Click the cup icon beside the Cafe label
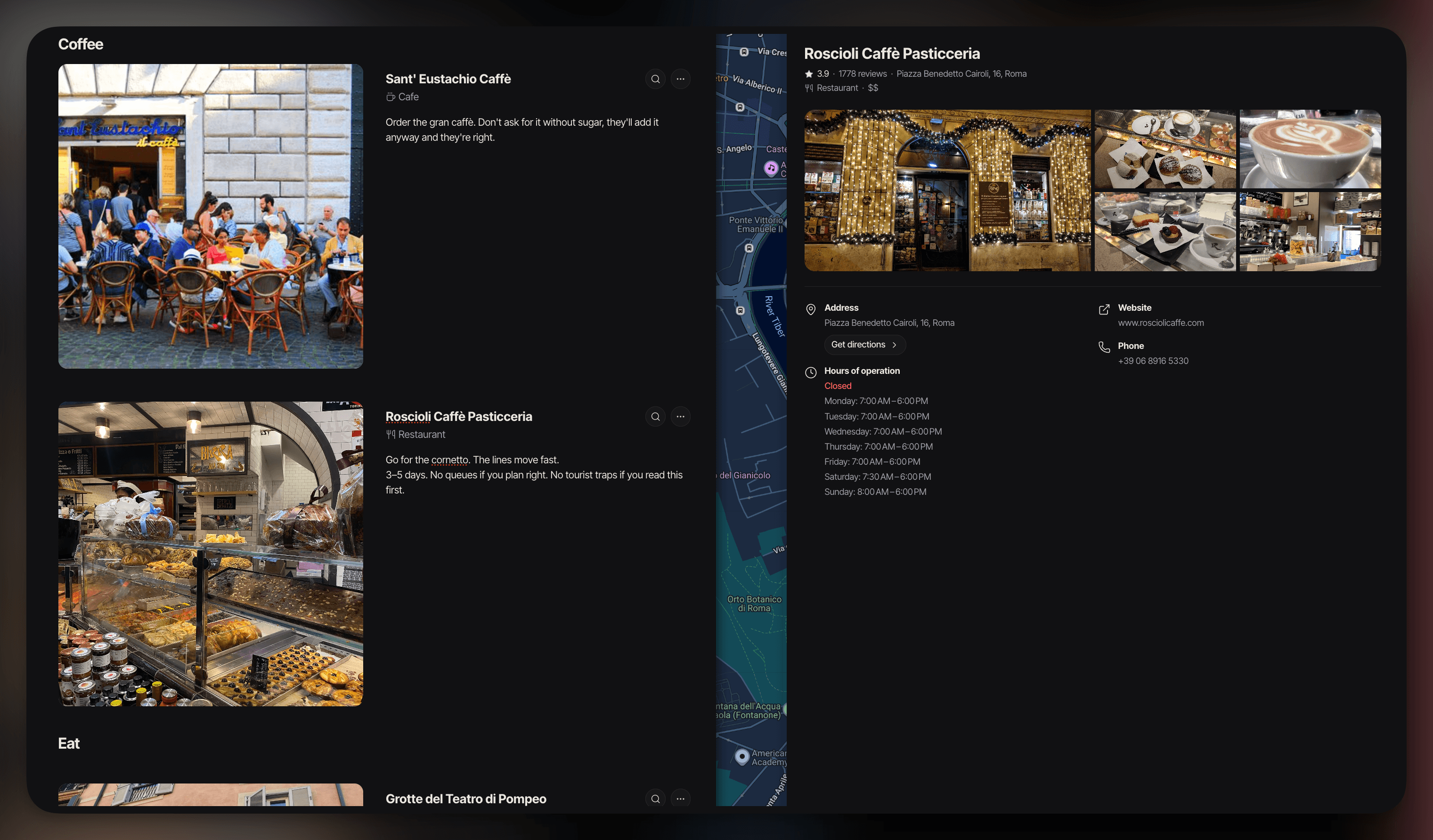 [x=390, y=97]
